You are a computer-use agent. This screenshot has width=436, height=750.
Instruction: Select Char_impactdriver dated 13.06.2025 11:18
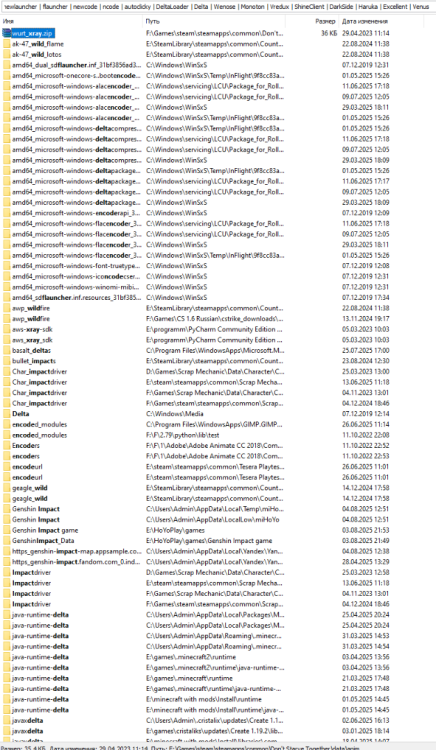pyautogui.click(x=39, y=382)
